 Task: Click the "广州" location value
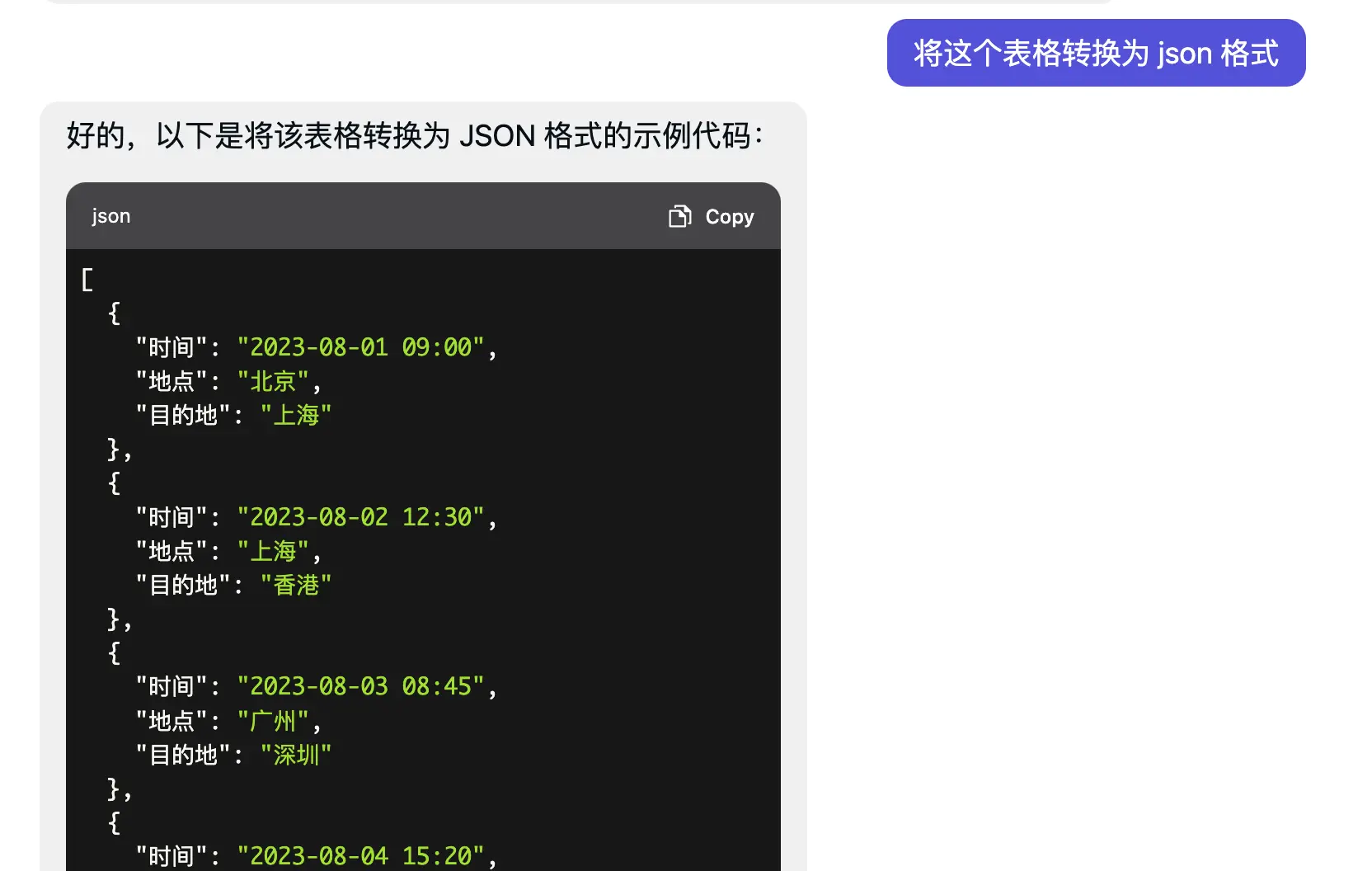[x=273, y=721]
